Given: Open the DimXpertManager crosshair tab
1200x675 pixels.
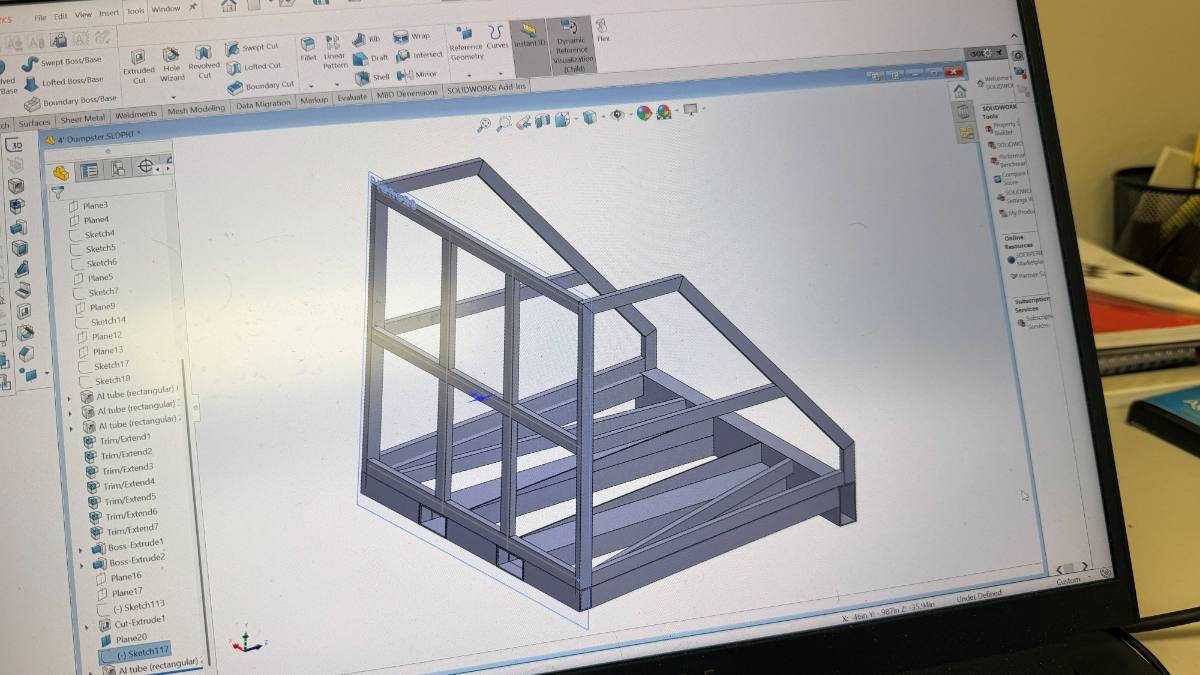Looking at the screenshot, I should click(146, 166).
